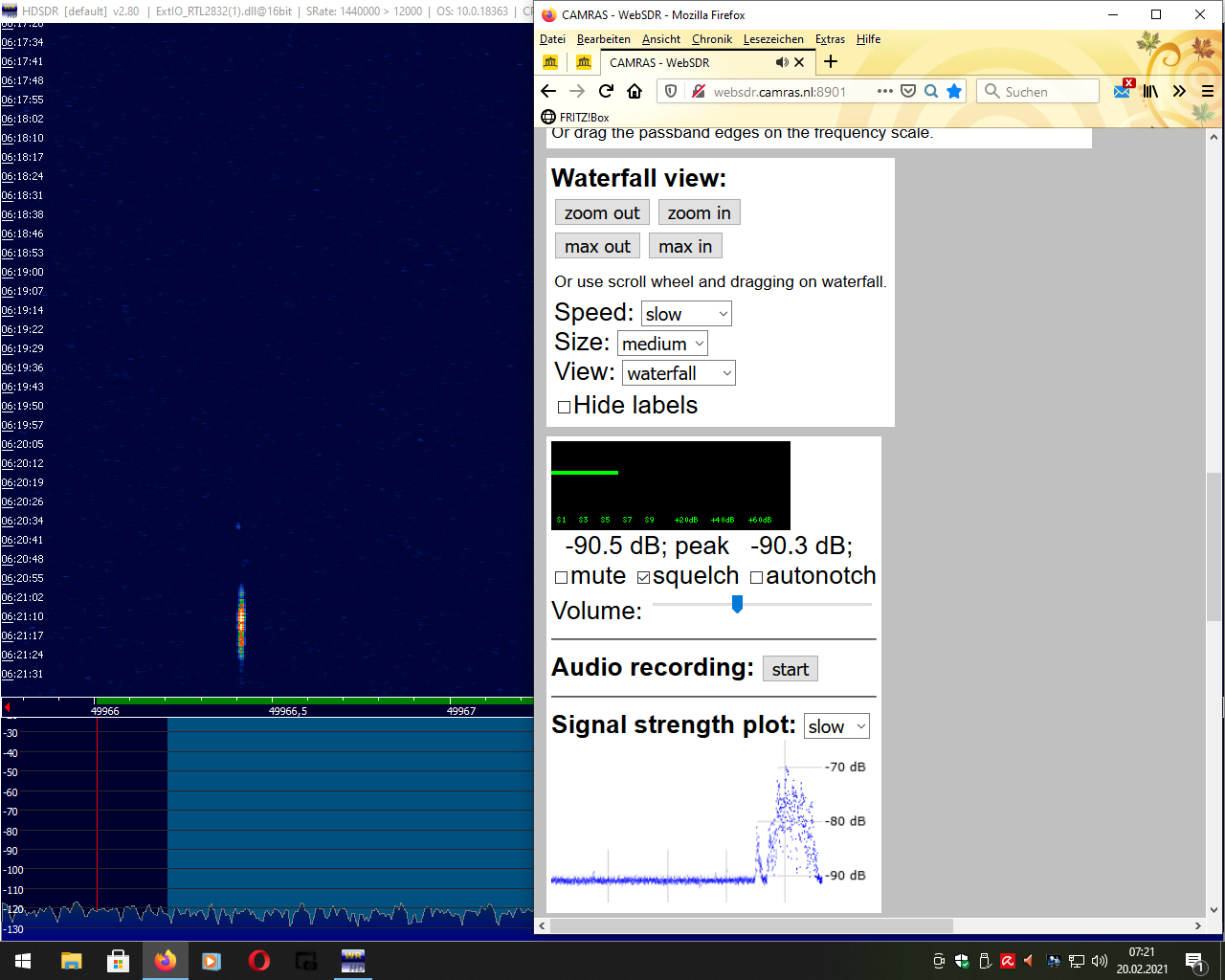The image size is (1225, 980).
Task: Close the CAMRAS - WebSDR tab
Action: [799, 62]
